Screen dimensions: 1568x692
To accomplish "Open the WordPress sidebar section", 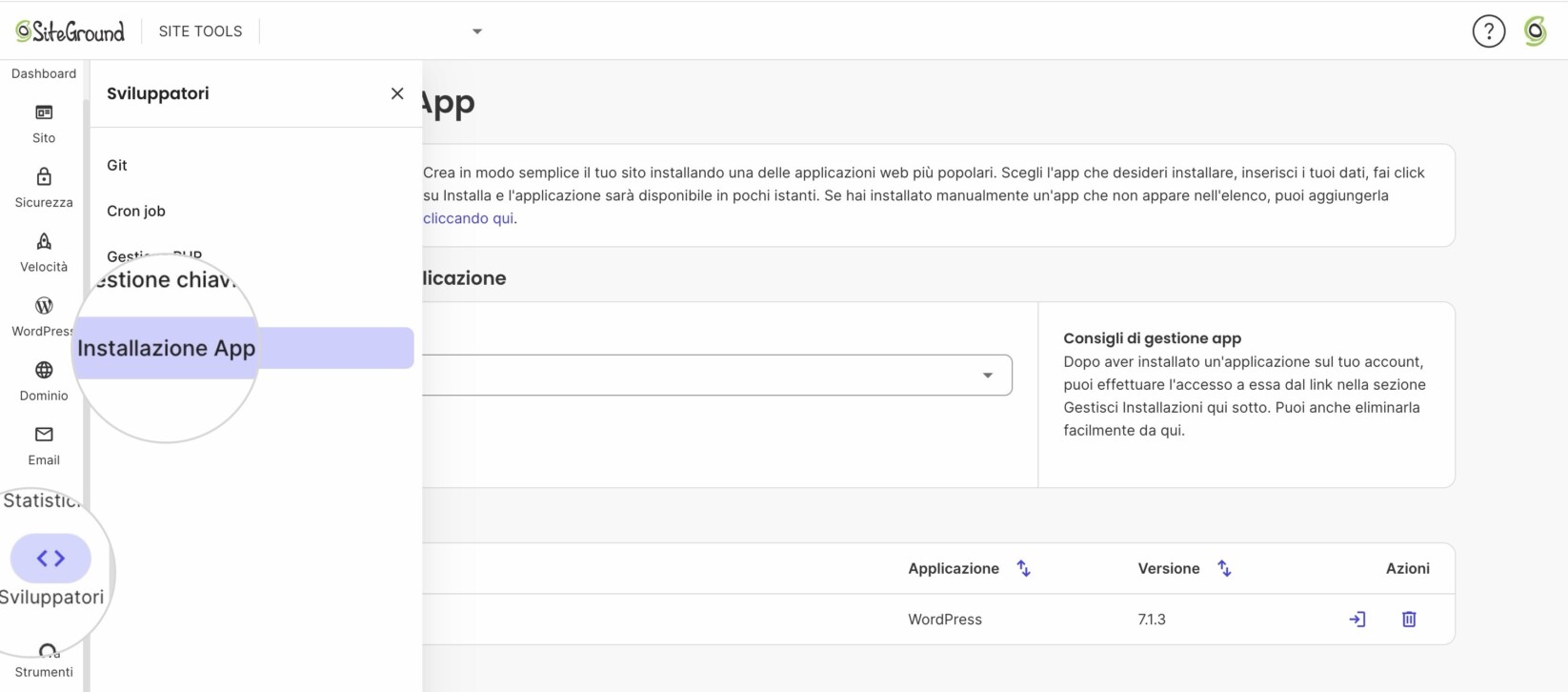I will click(x=44, y=317).
